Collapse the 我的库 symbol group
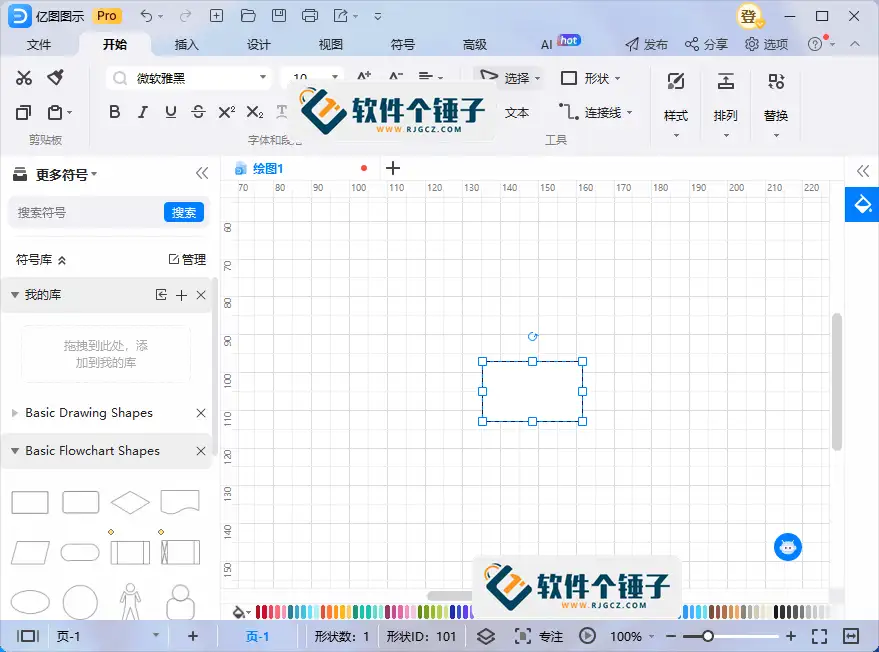 point(12,295)
